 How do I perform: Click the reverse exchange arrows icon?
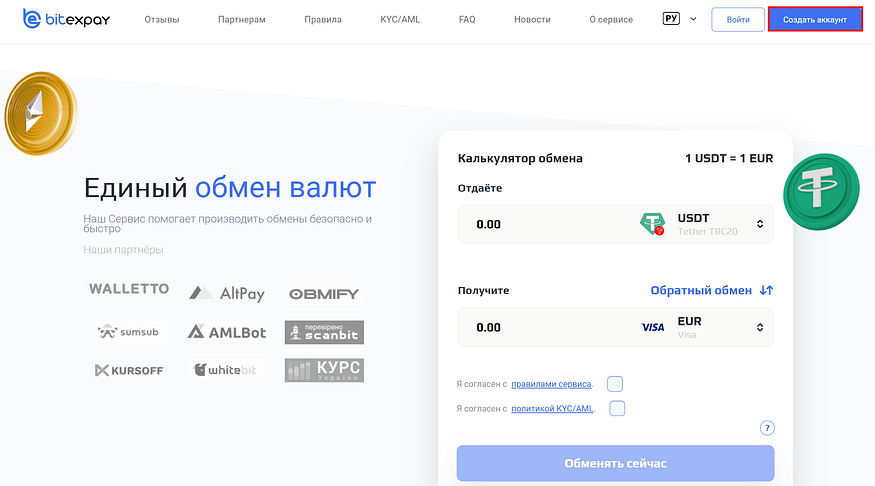click(767, 290)
